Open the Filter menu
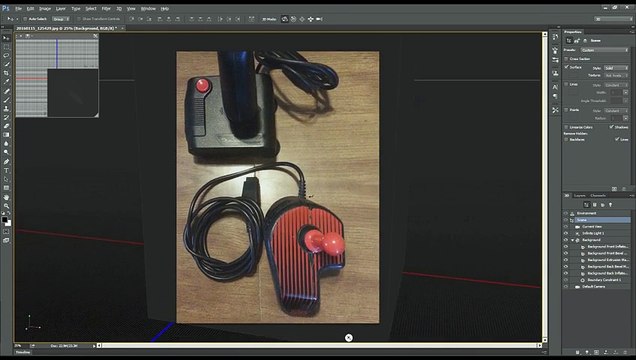636x360 pixels. click(x=106, y=9)
